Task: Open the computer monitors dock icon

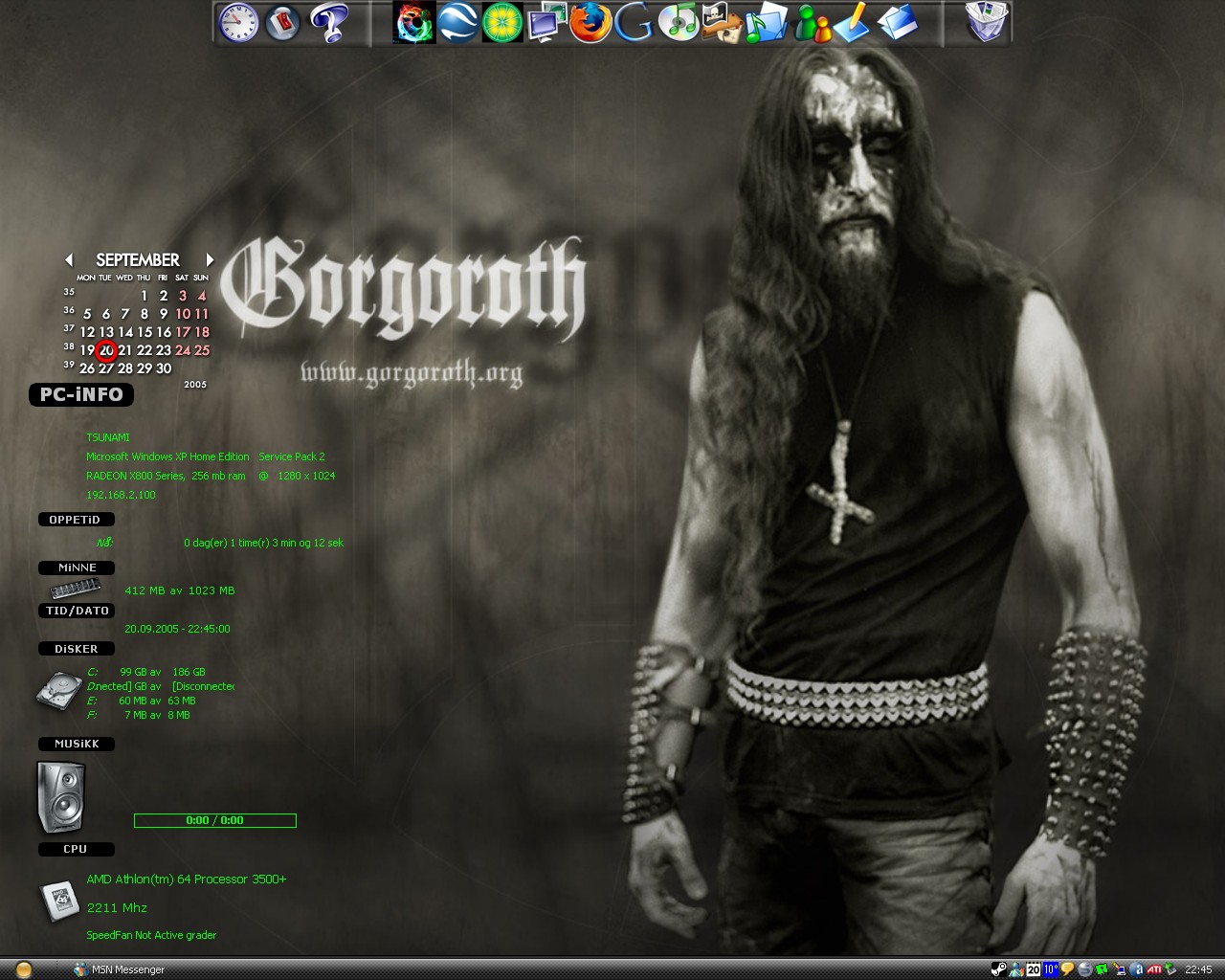Action: click(547, 23)
